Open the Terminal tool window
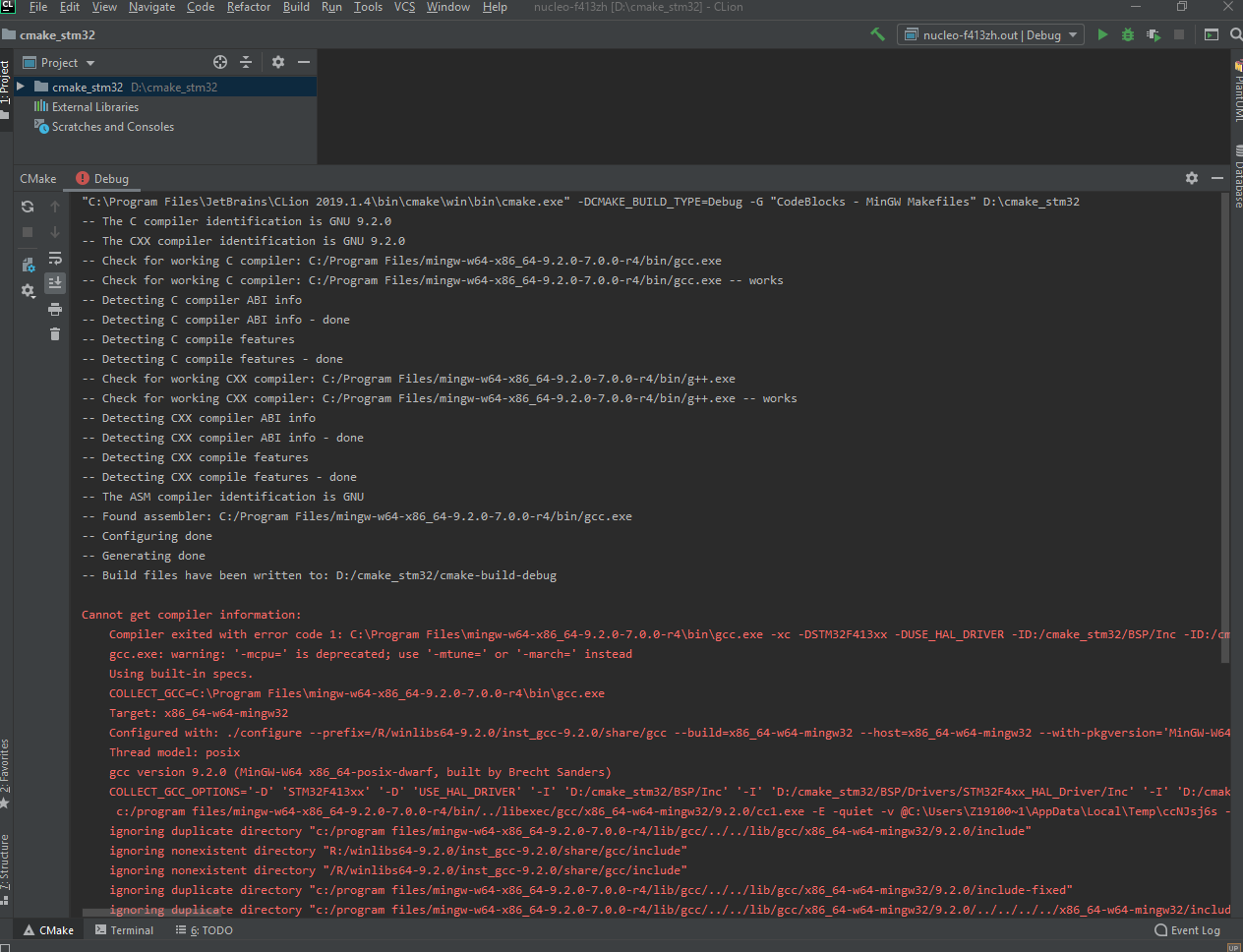The image size is (1243, 952). pos(124,930)
